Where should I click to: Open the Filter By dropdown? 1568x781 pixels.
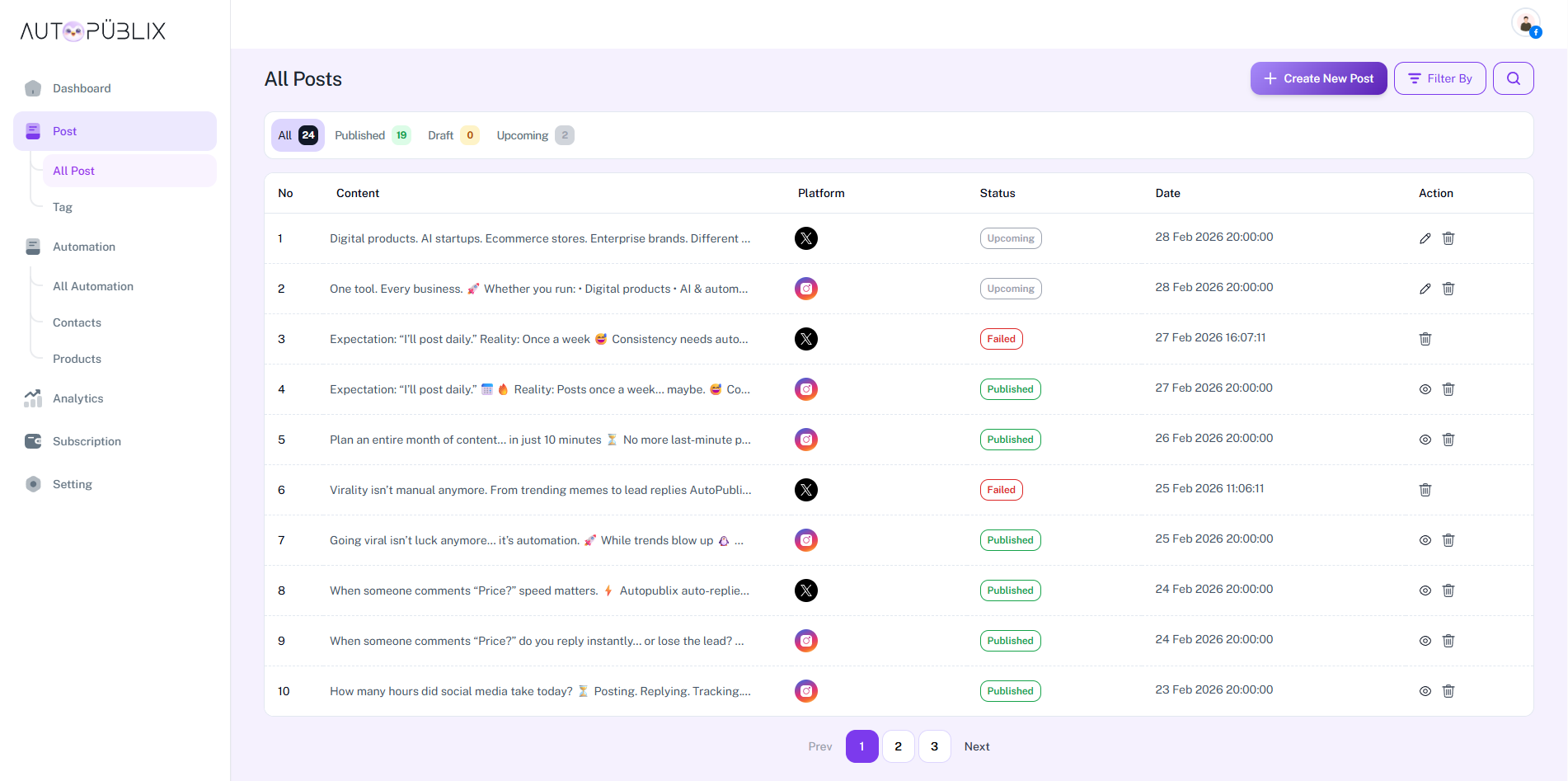click(1439, 78)
